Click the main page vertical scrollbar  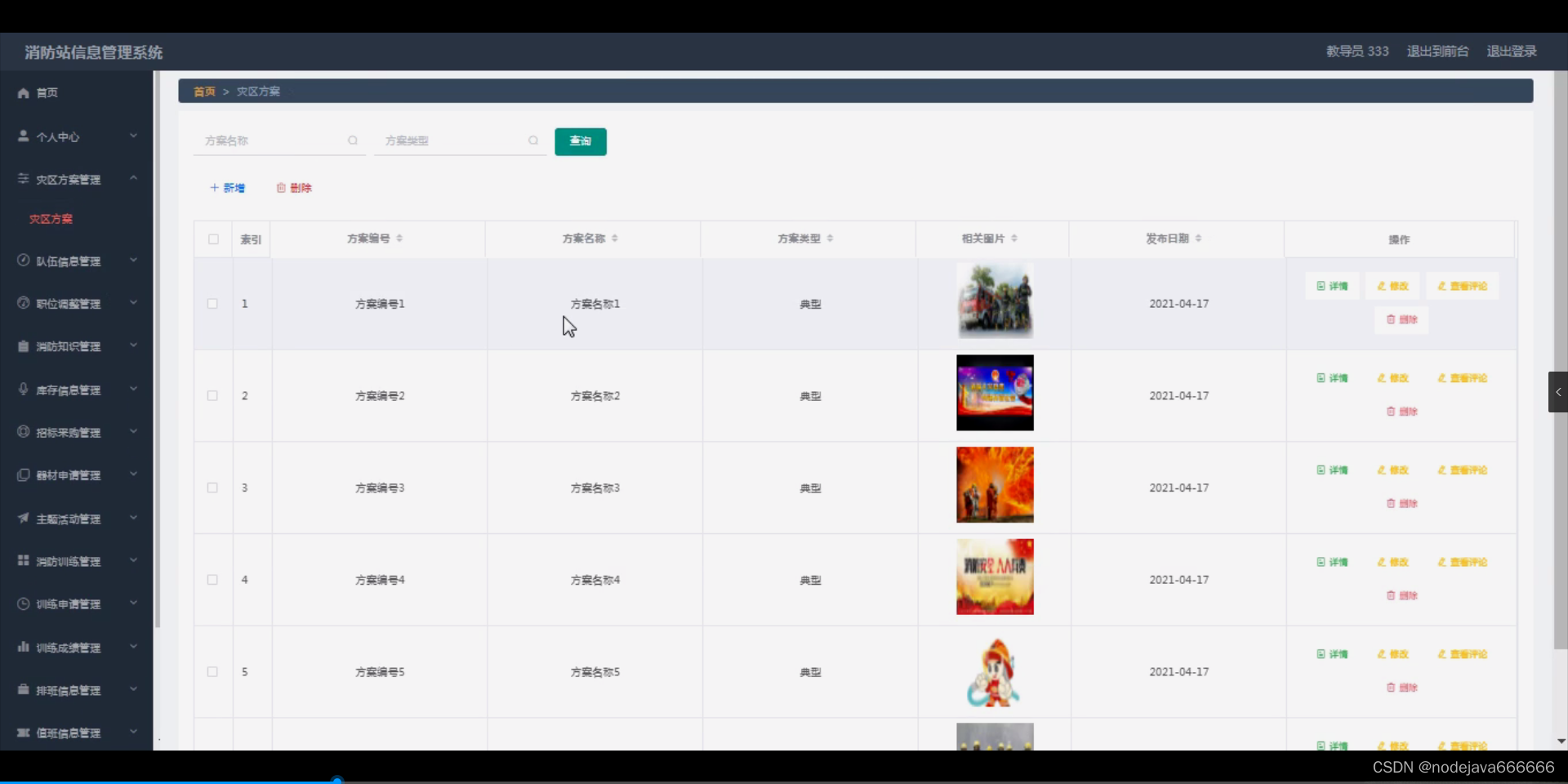[x=1561, y=359]
